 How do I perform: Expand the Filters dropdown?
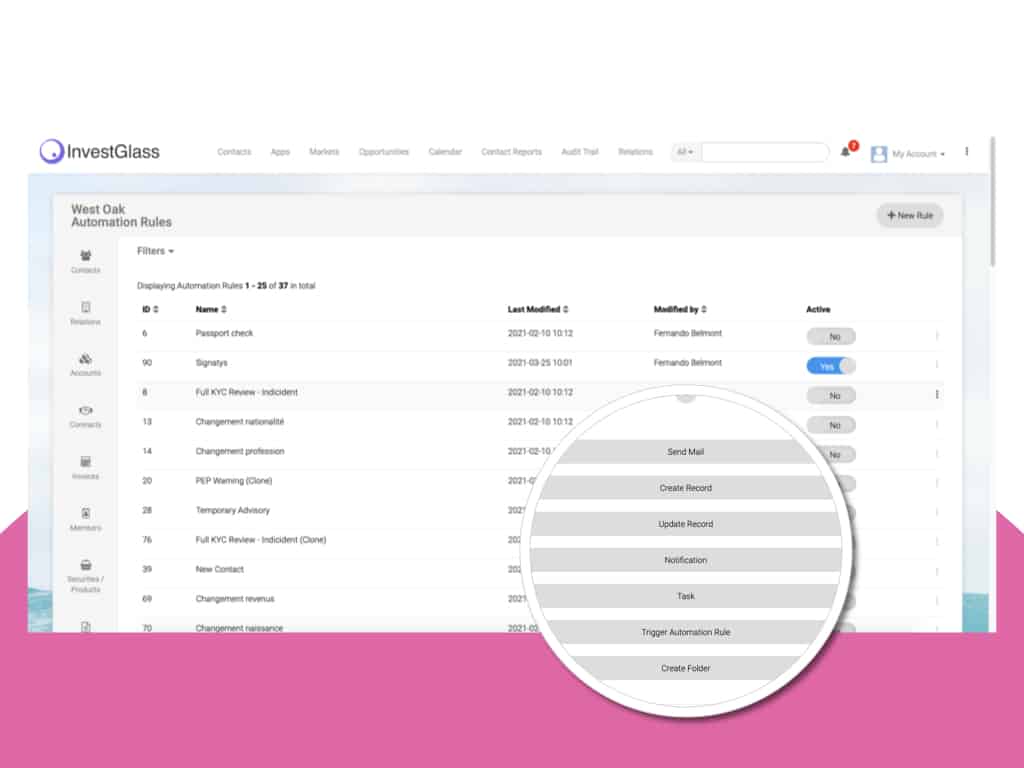(x=155, y=251)
